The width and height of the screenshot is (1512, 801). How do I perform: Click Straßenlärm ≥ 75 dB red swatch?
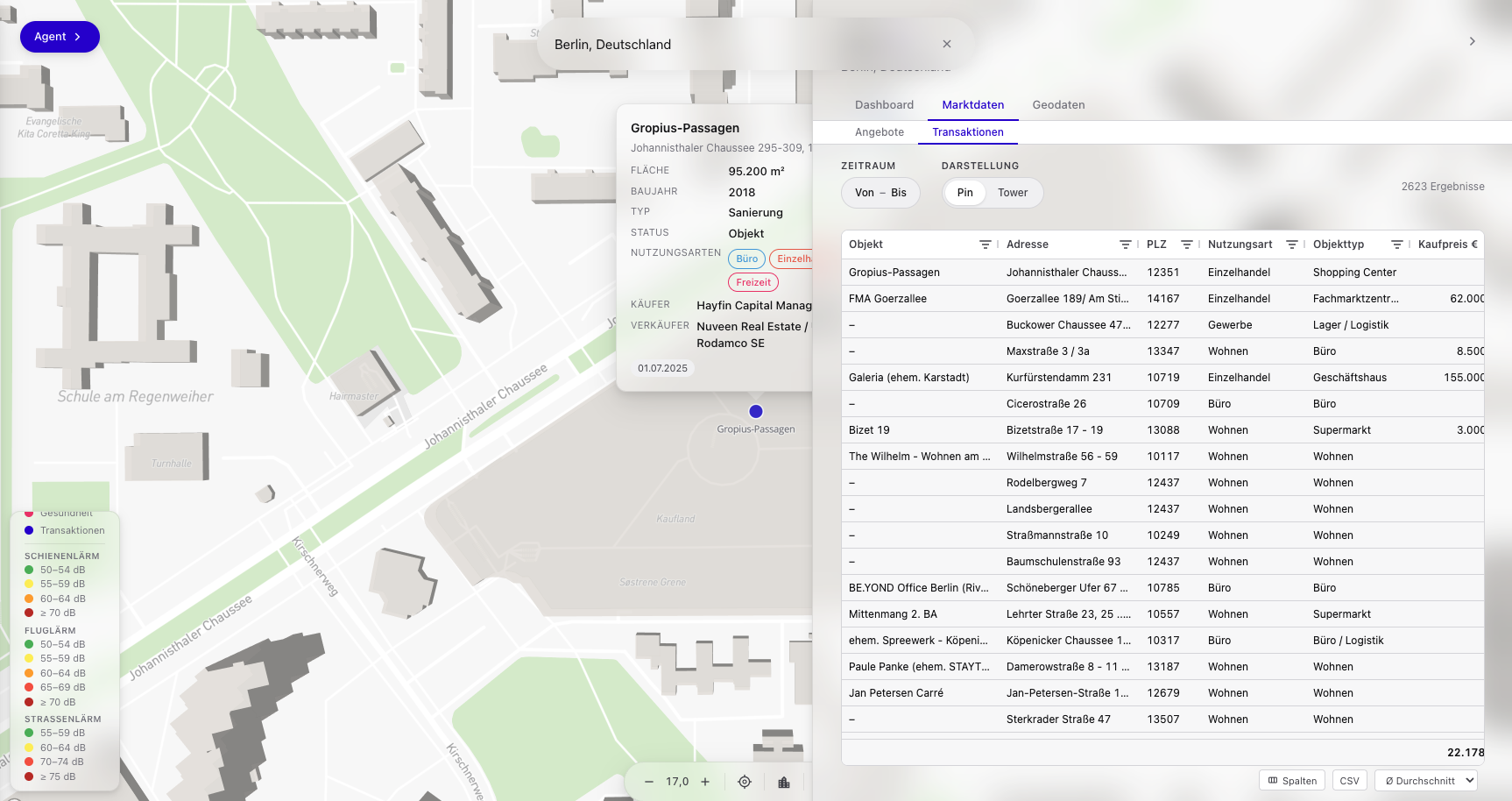click(29, 776)
